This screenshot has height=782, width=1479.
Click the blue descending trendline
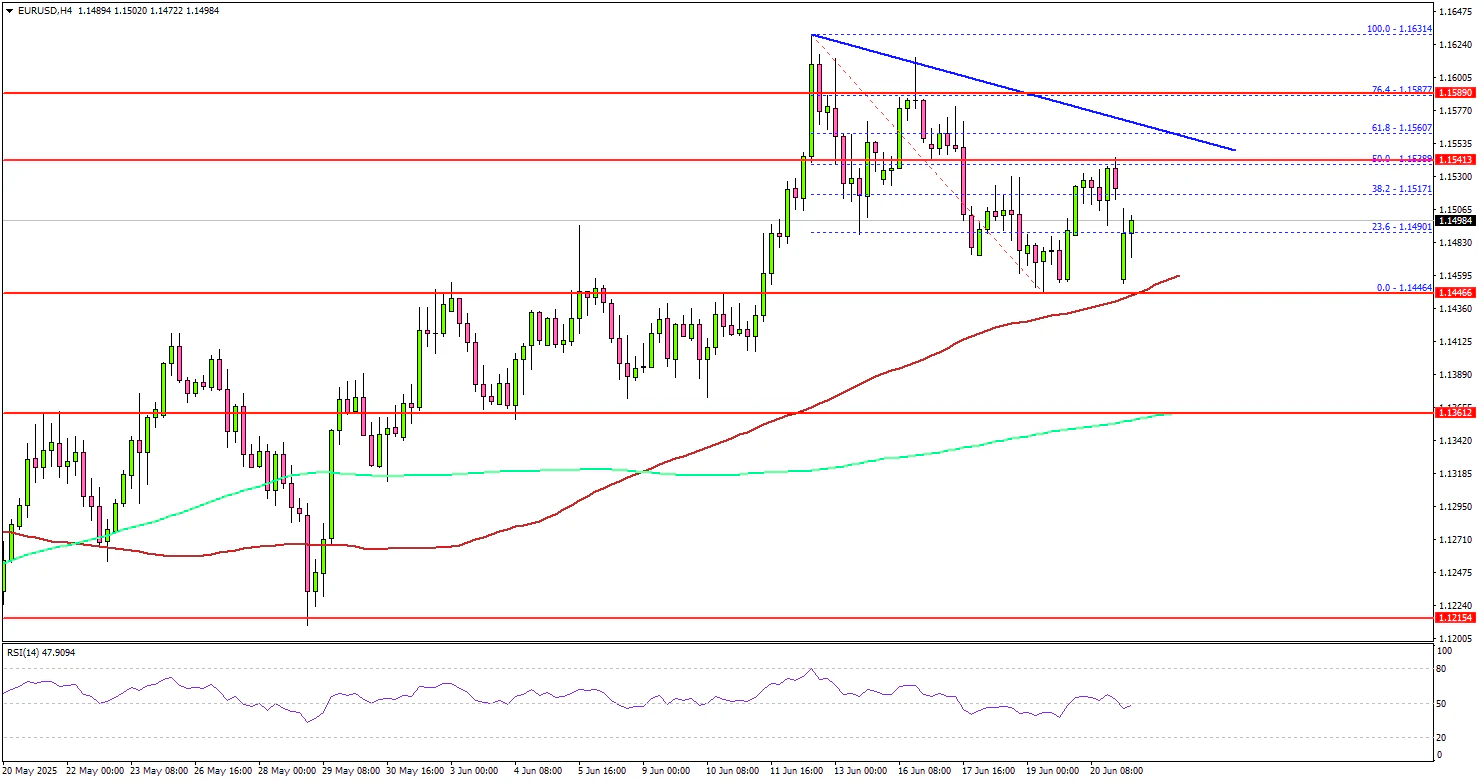coord(1030,95)
